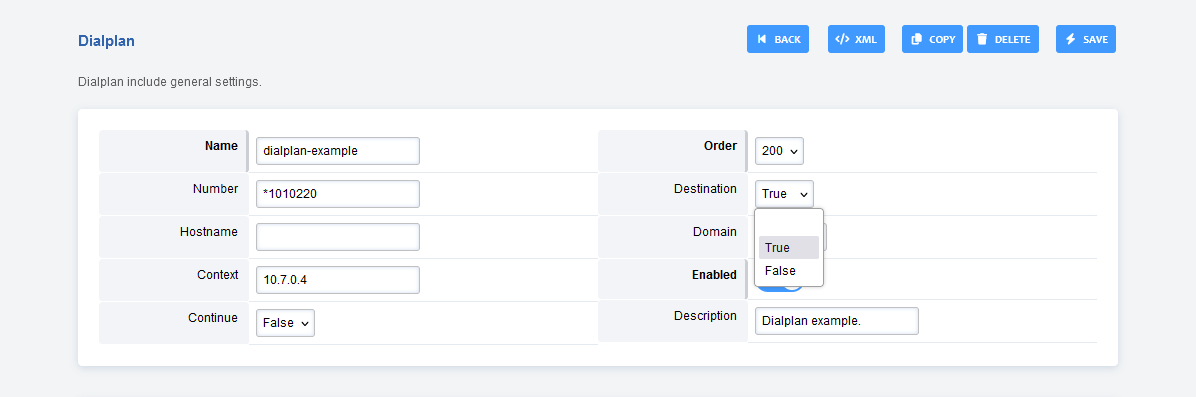Screen dimensions: 1196x397
Task: Click the SAVE button label
Action: click(x=1095, y=39)
